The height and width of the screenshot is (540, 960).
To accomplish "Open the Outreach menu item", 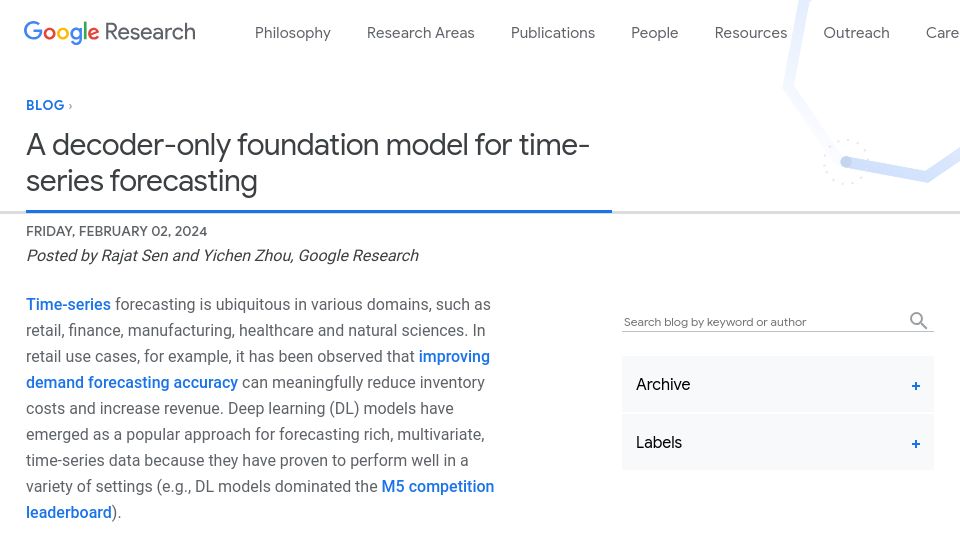I will tap(856, 33).
